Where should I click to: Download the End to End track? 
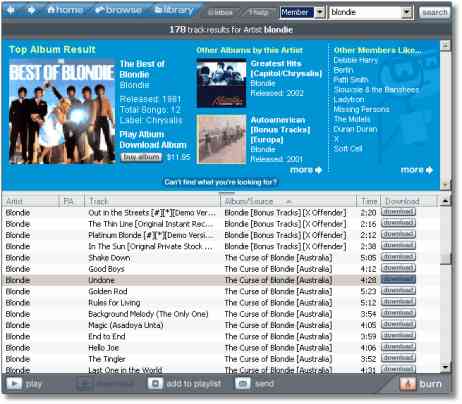[398, 336]
